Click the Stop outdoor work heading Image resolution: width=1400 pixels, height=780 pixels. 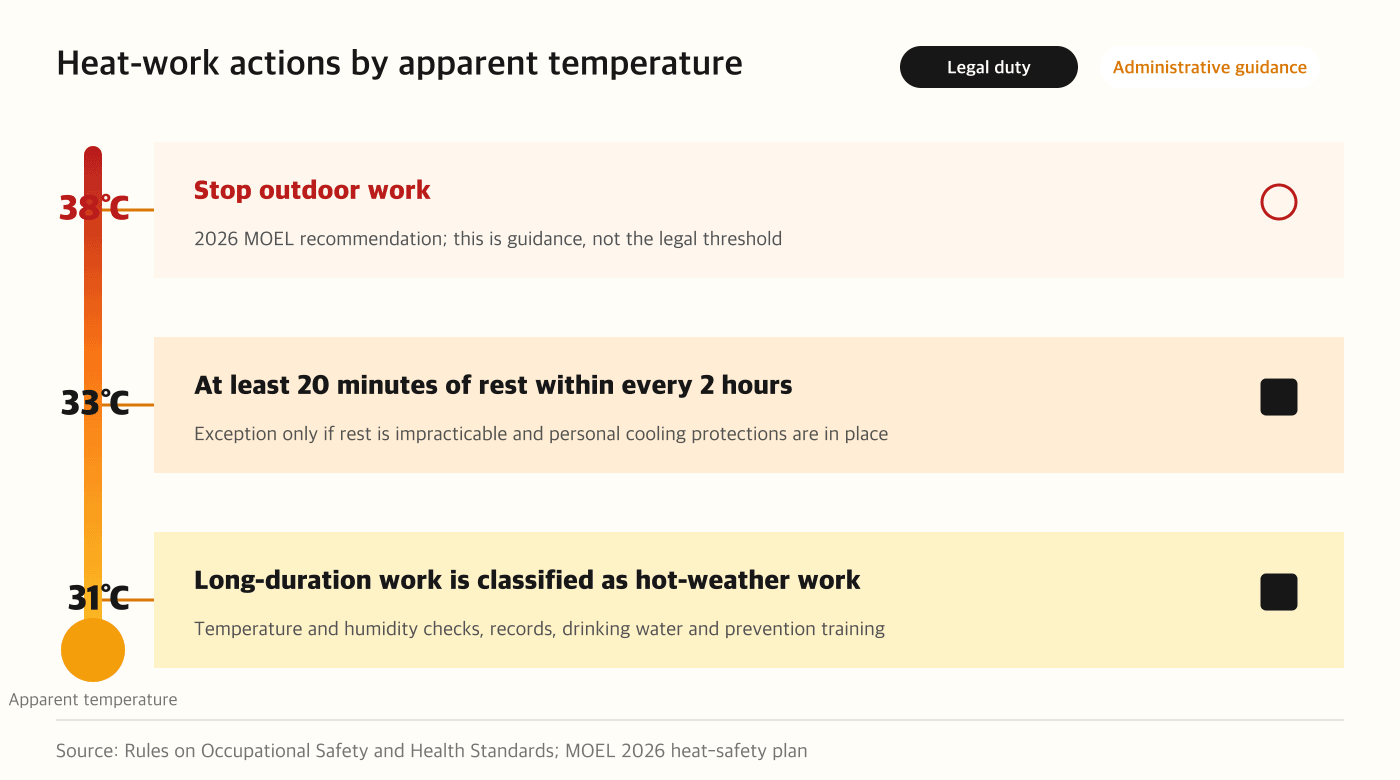[312, 190]
